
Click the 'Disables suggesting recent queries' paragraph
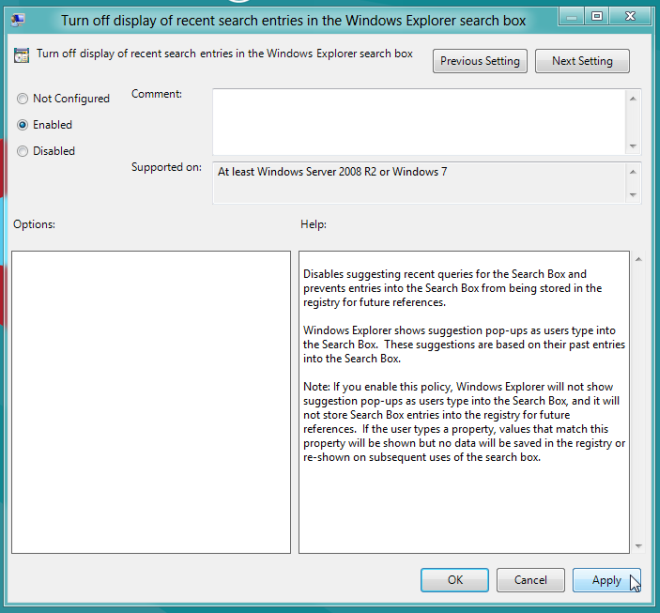452,288
